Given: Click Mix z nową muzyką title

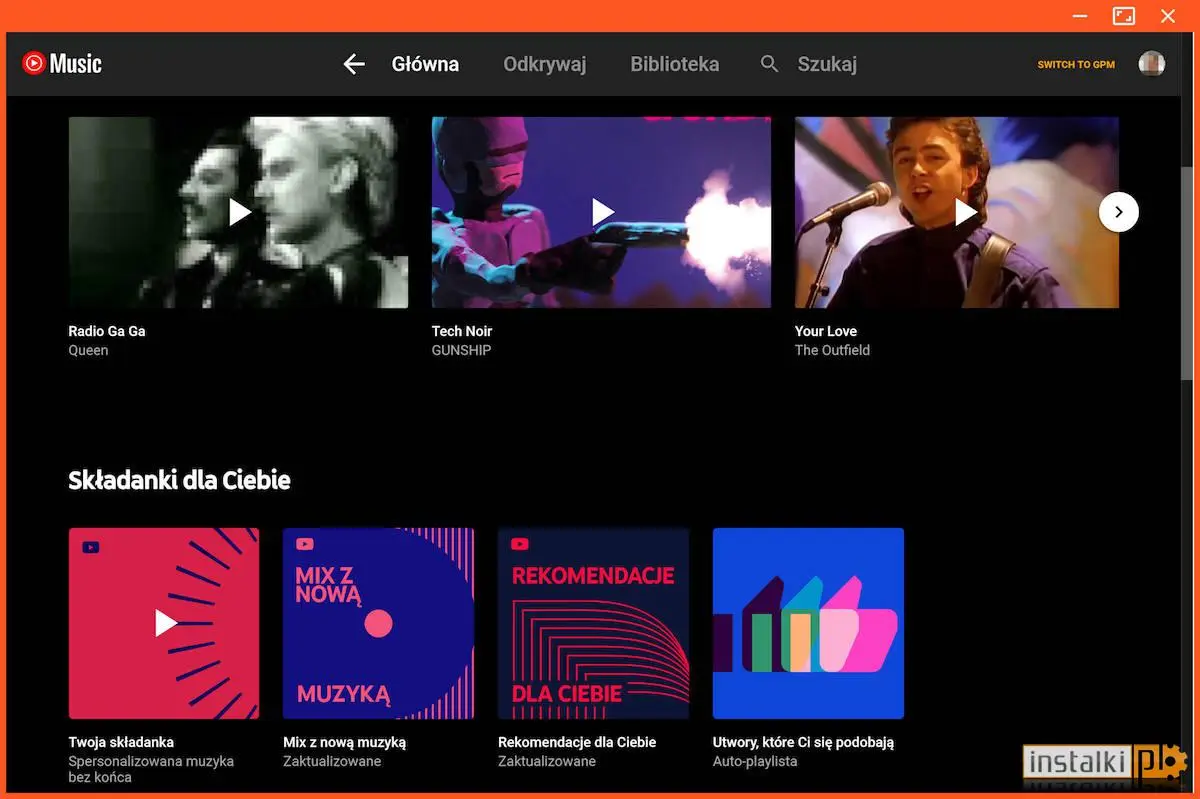Looking at the screenshot, I should (x=345, y=742).
